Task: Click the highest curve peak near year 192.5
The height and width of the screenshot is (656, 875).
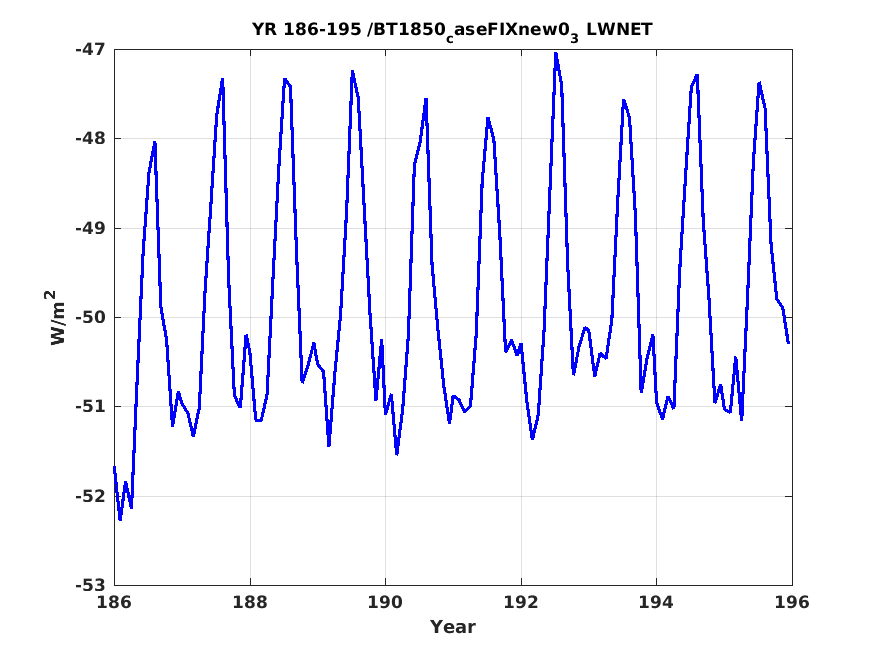Action: pyautogui.click(x=556, y=54)
